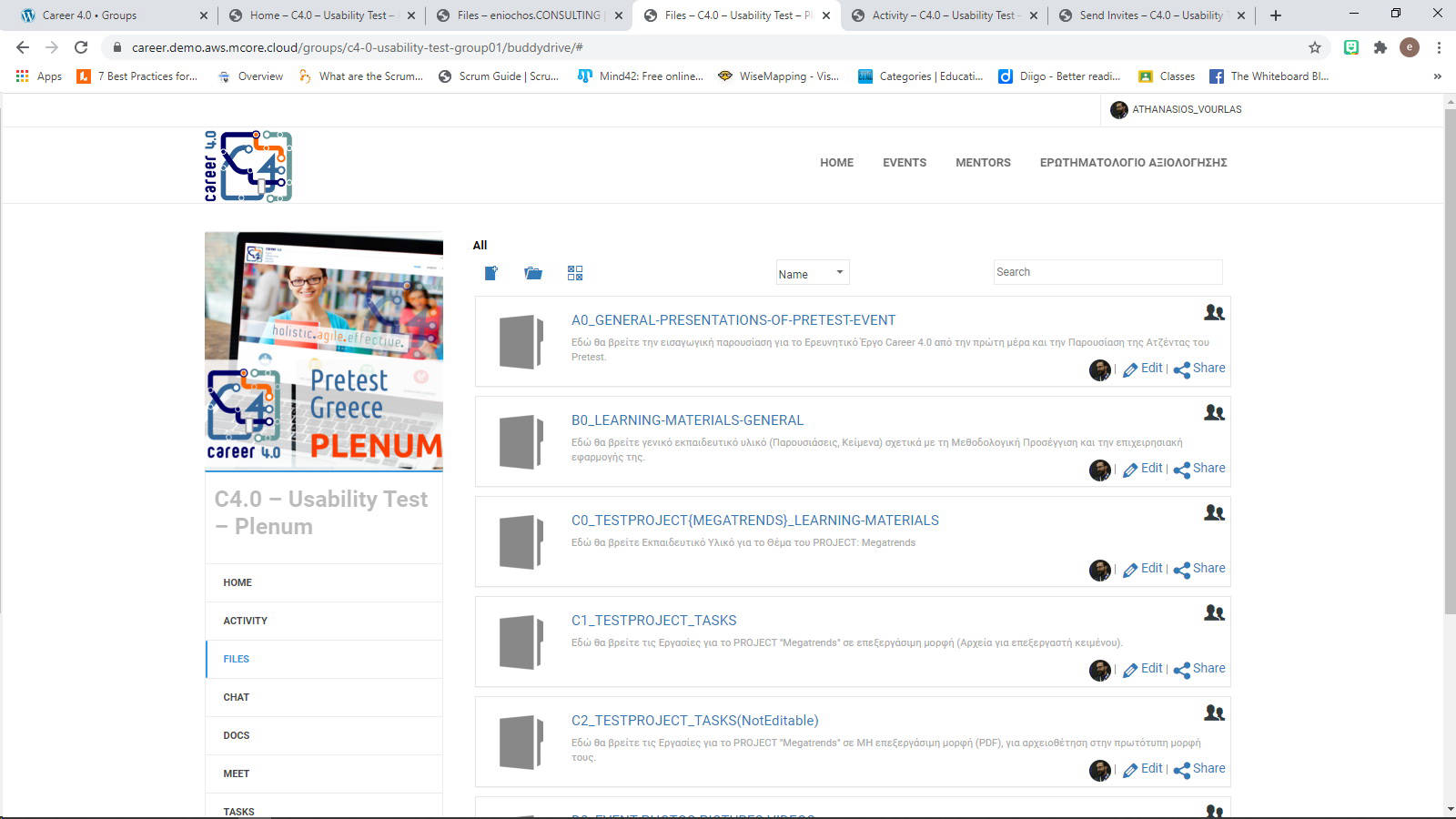This screenshot has width=1456, height=819.
Task: Click the Career 4.0 site logo
Action: coord(248,166)
